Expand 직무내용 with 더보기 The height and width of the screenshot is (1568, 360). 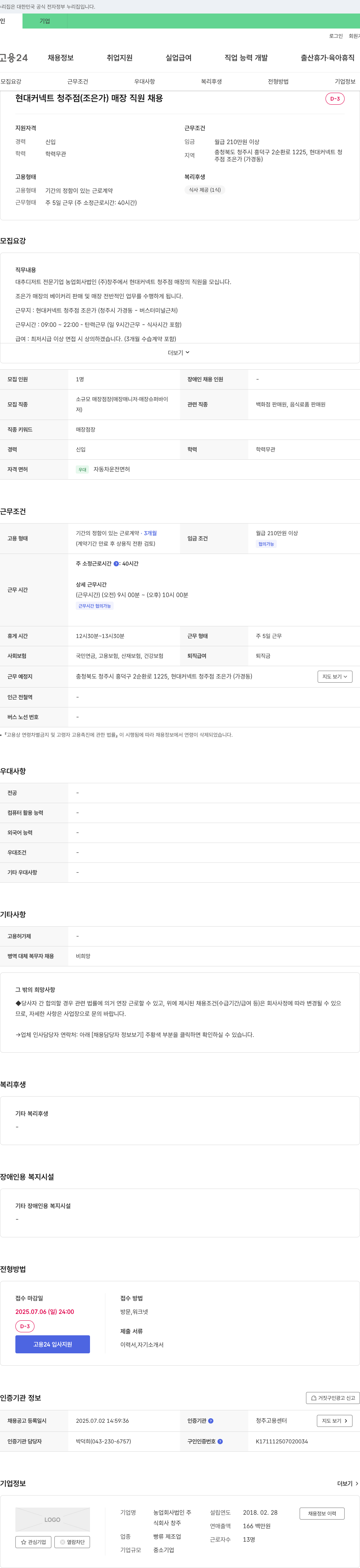[x=179, y=352]
